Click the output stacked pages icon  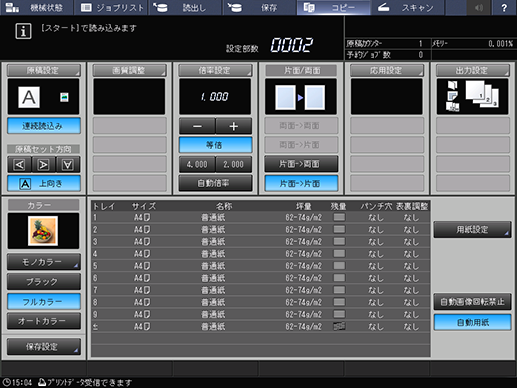tap(482, 94)
